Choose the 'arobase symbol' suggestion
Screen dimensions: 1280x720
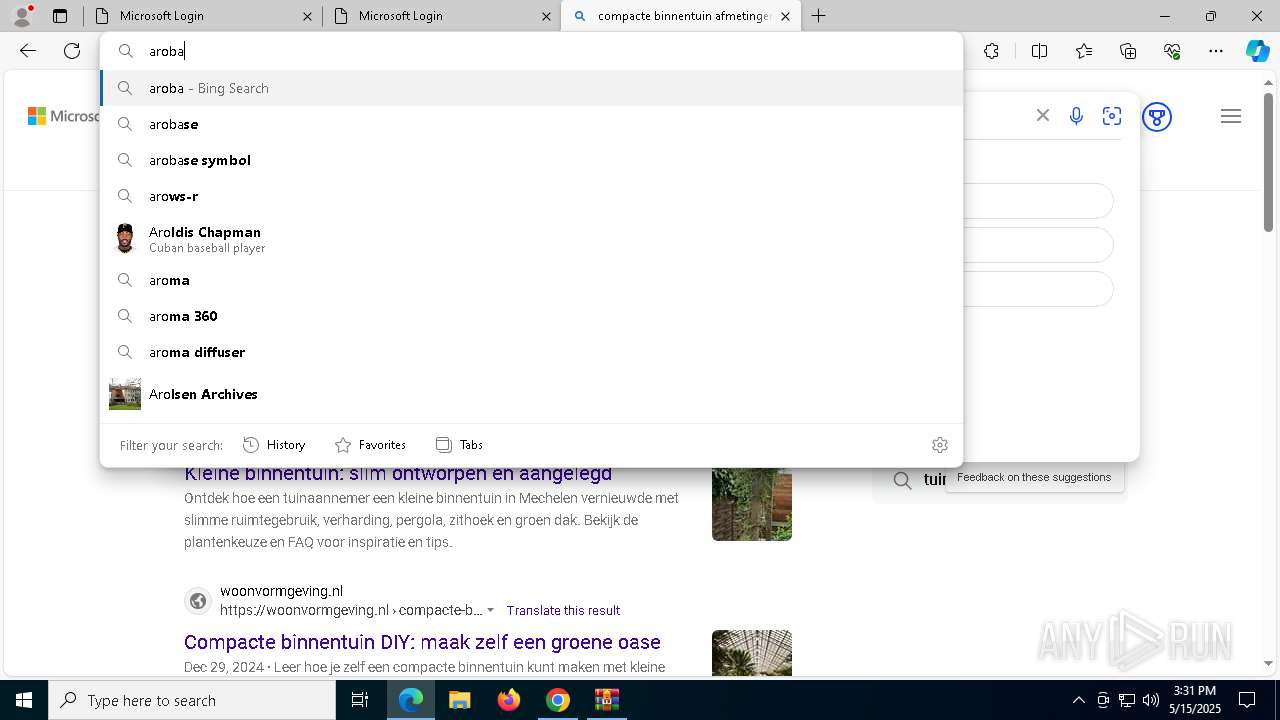(531, 160)
